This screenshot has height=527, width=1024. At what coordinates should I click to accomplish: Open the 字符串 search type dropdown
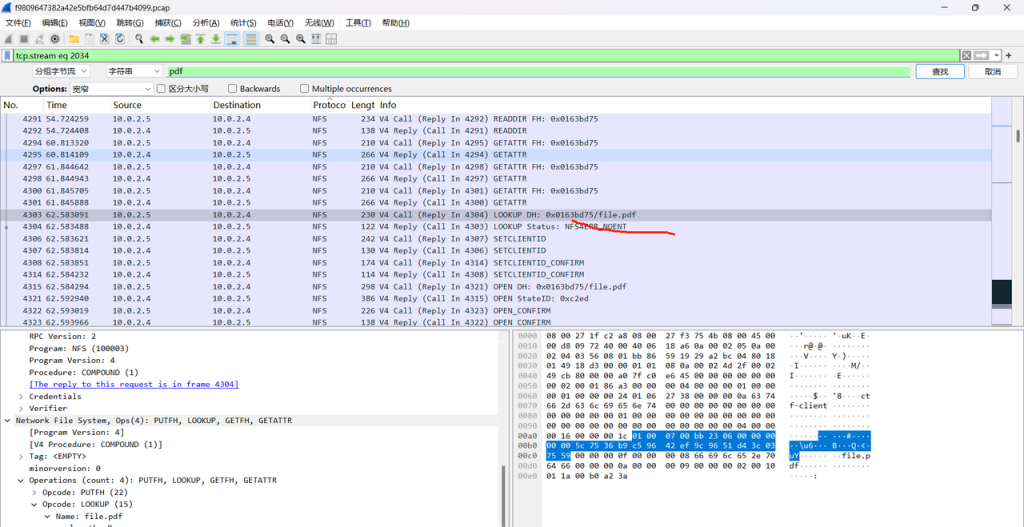tap(133, 72)
